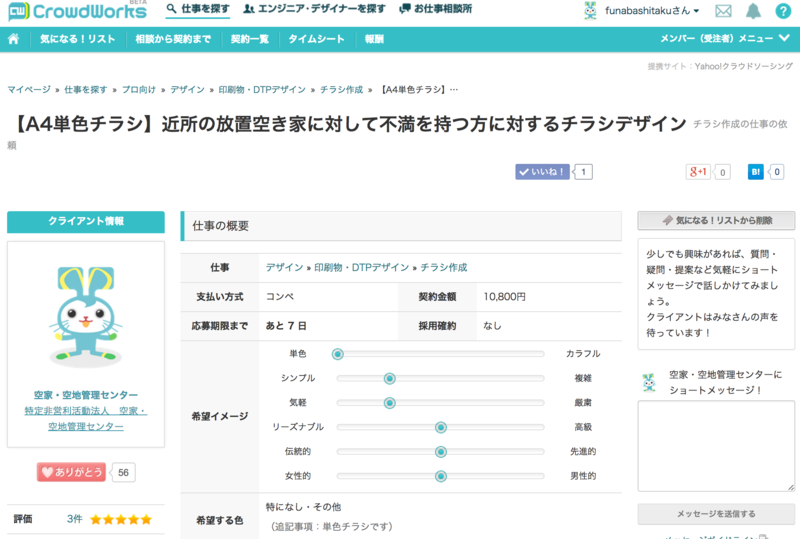The image size is (800, 539).
Task: Click the short message text area
Action: click(716, 446)
